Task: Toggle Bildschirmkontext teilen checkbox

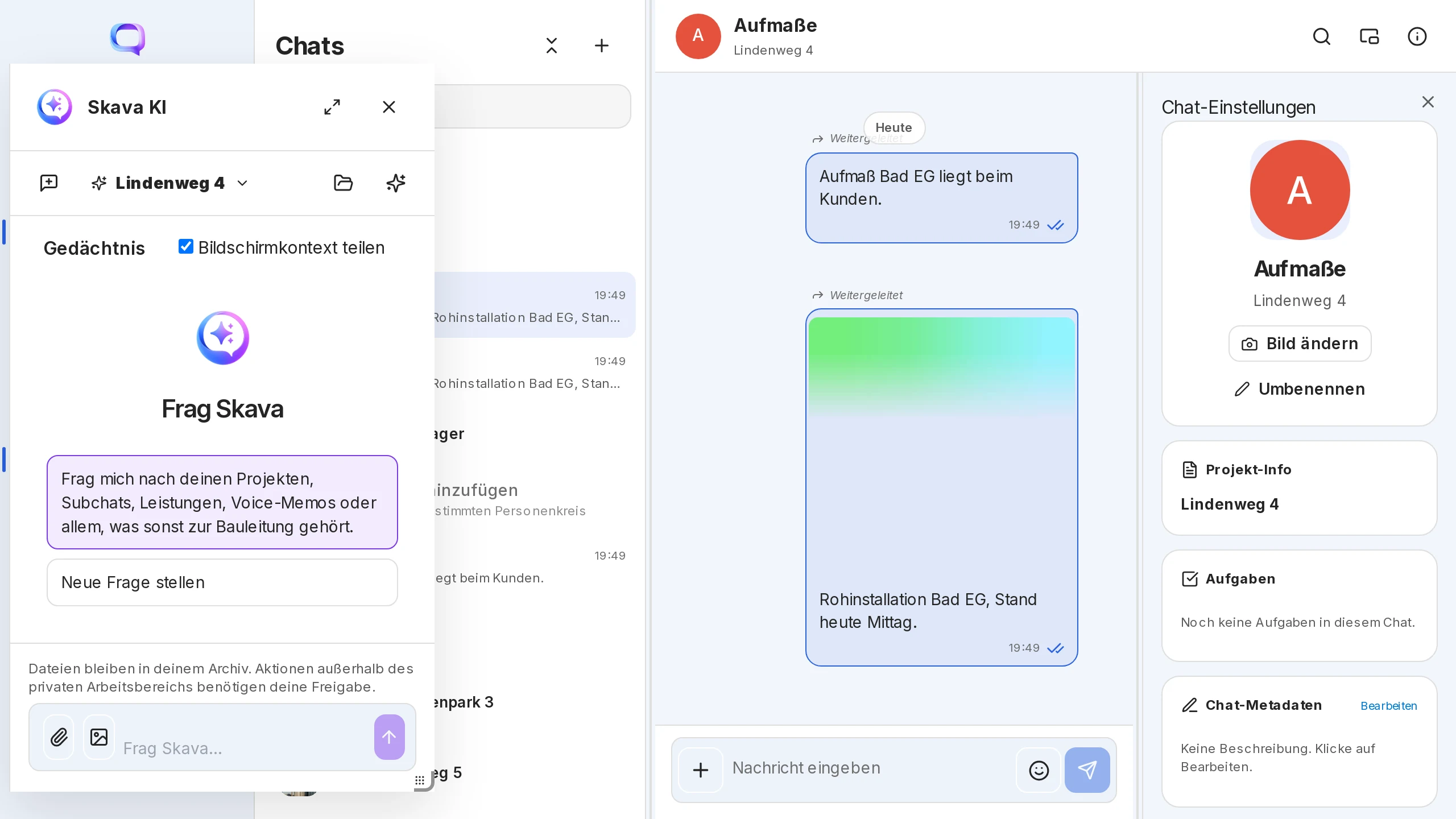Action: [186, 246]
